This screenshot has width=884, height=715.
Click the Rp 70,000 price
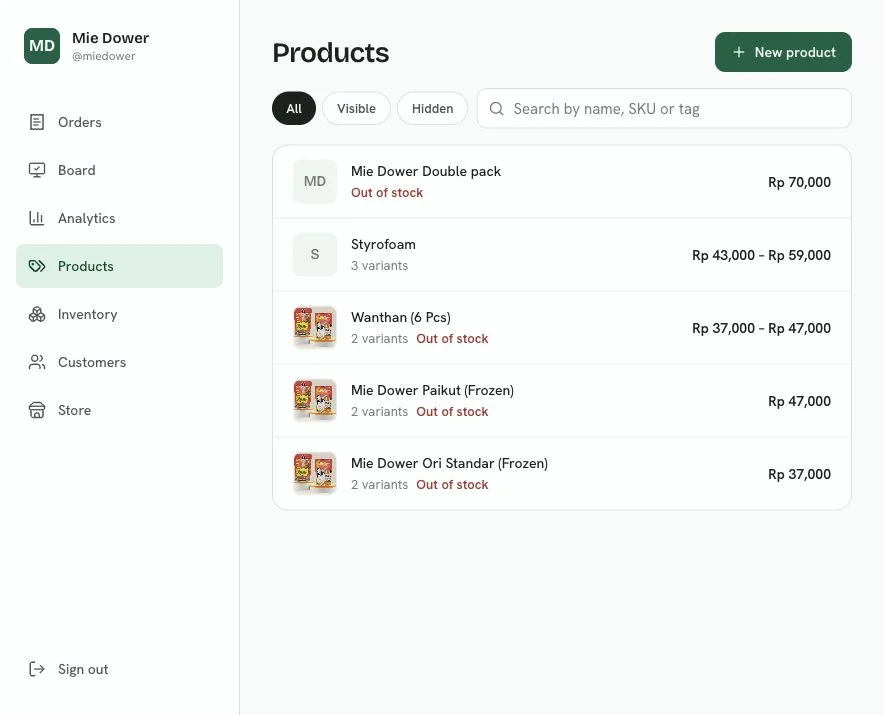[799, 182]
